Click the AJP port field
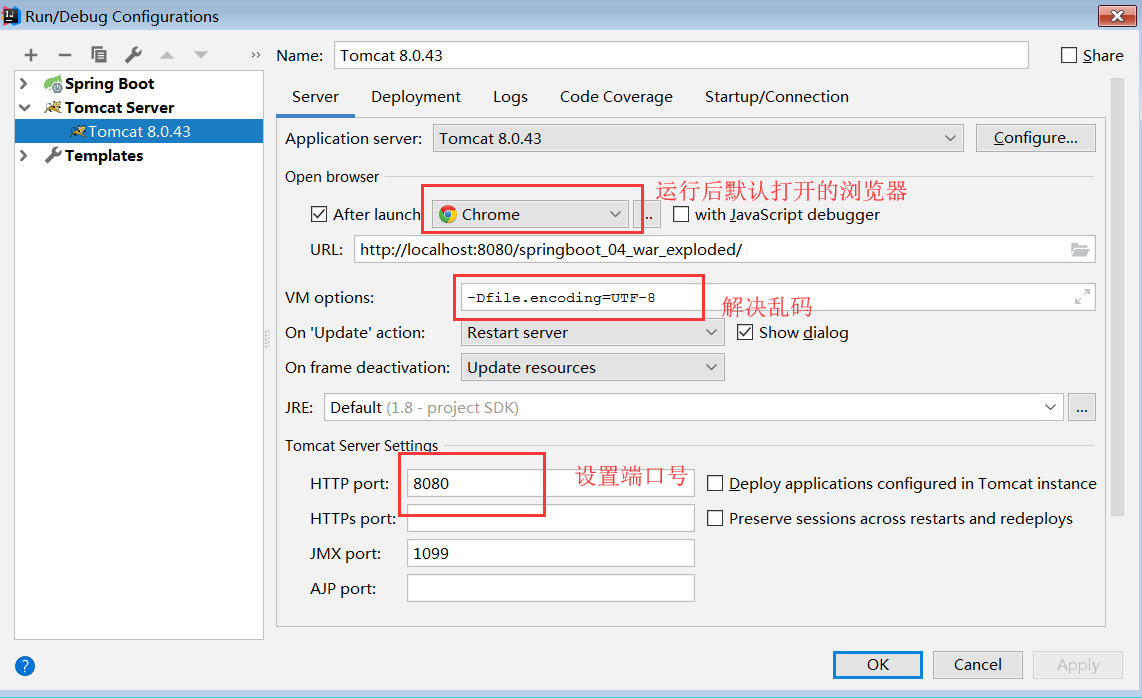Screen dimensions: 1142x698 pyautogui.click(x=551, y=588)
